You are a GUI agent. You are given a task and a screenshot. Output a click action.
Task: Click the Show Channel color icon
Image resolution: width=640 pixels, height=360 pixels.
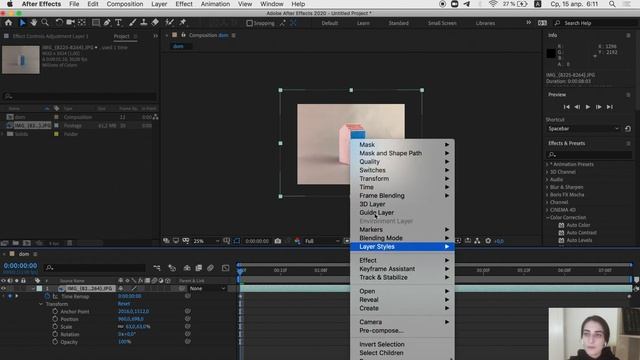point(298,241)
